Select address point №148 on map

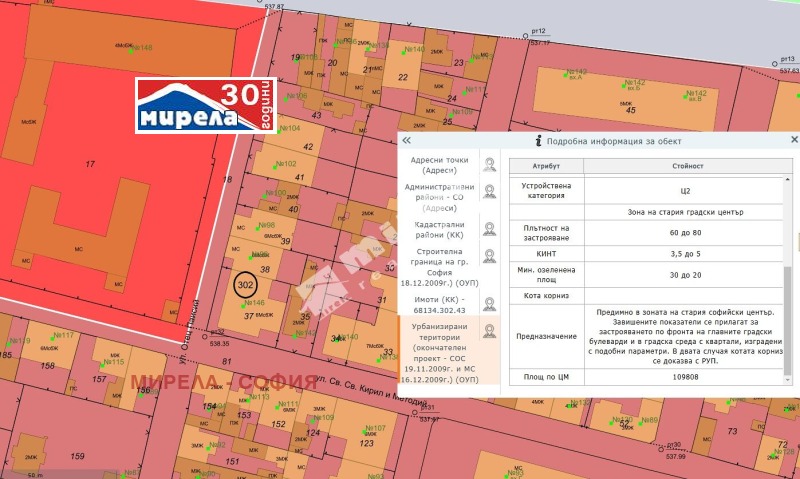(137, 47)
